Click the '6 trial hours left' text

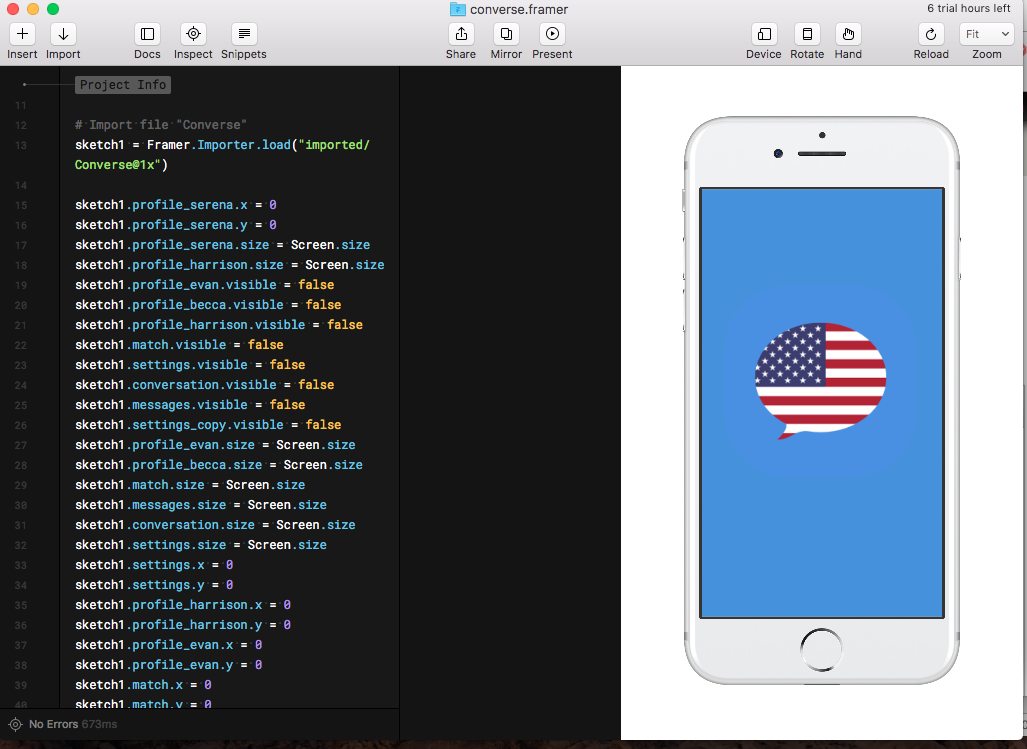coord(969,9)
